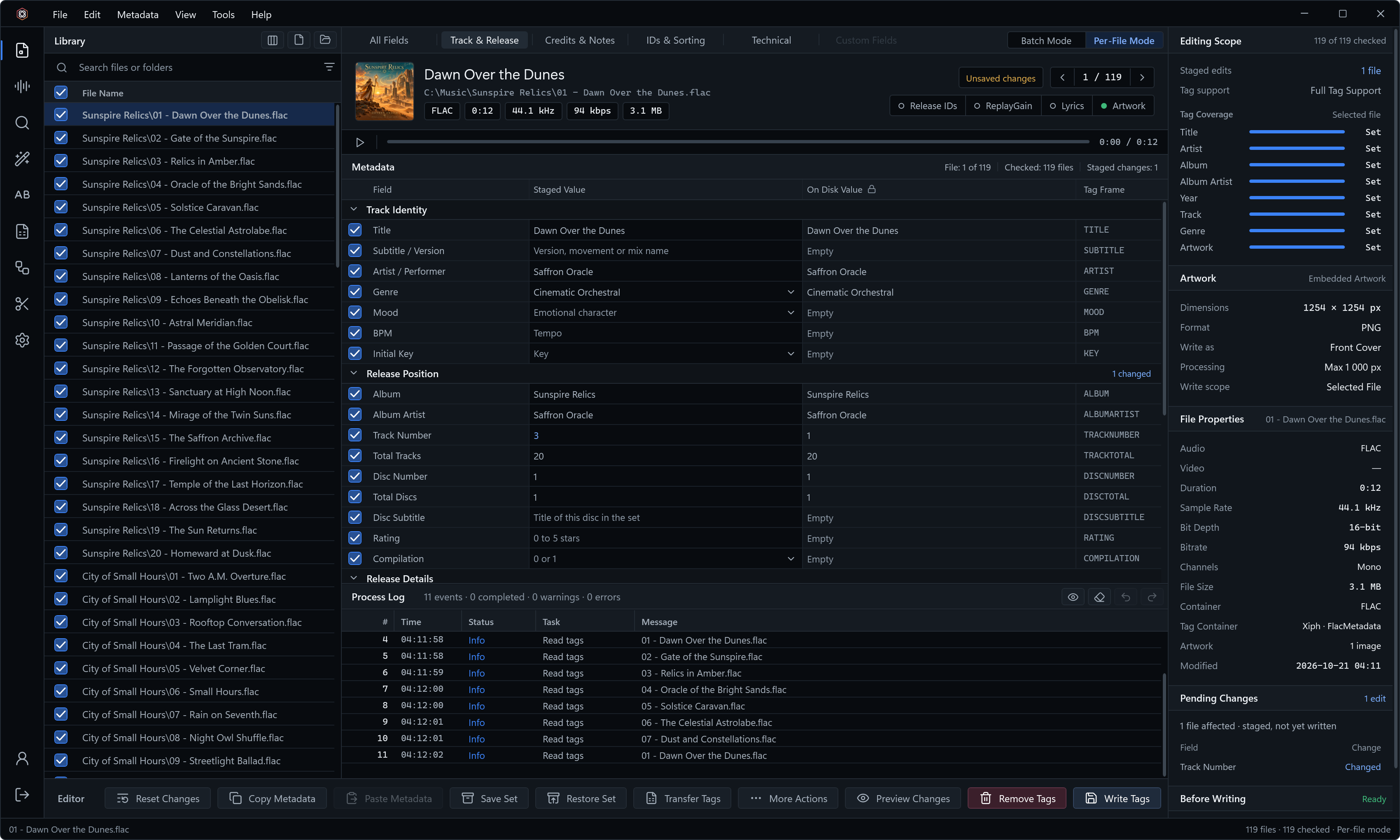This screenshot has width=1400, height=840.
Task: Open the search sidebar icon
Action: [x=22, y=122]
